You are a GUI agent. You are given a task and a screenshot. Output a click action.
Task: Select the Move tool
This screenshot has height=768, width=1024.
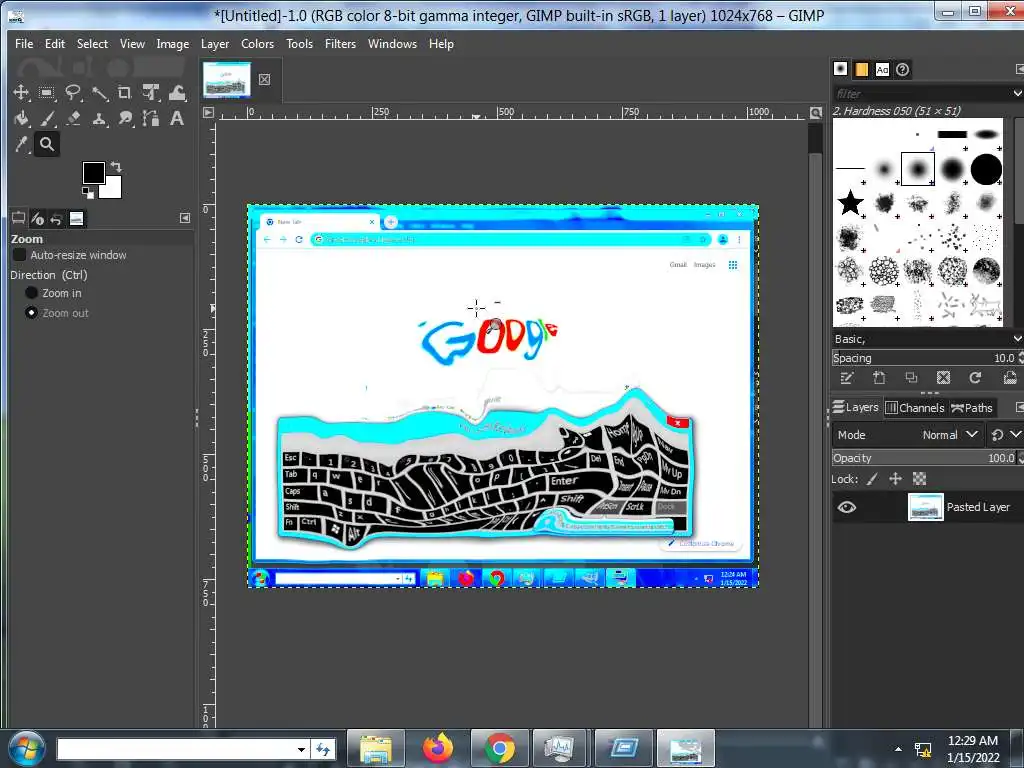coord(21,92)
